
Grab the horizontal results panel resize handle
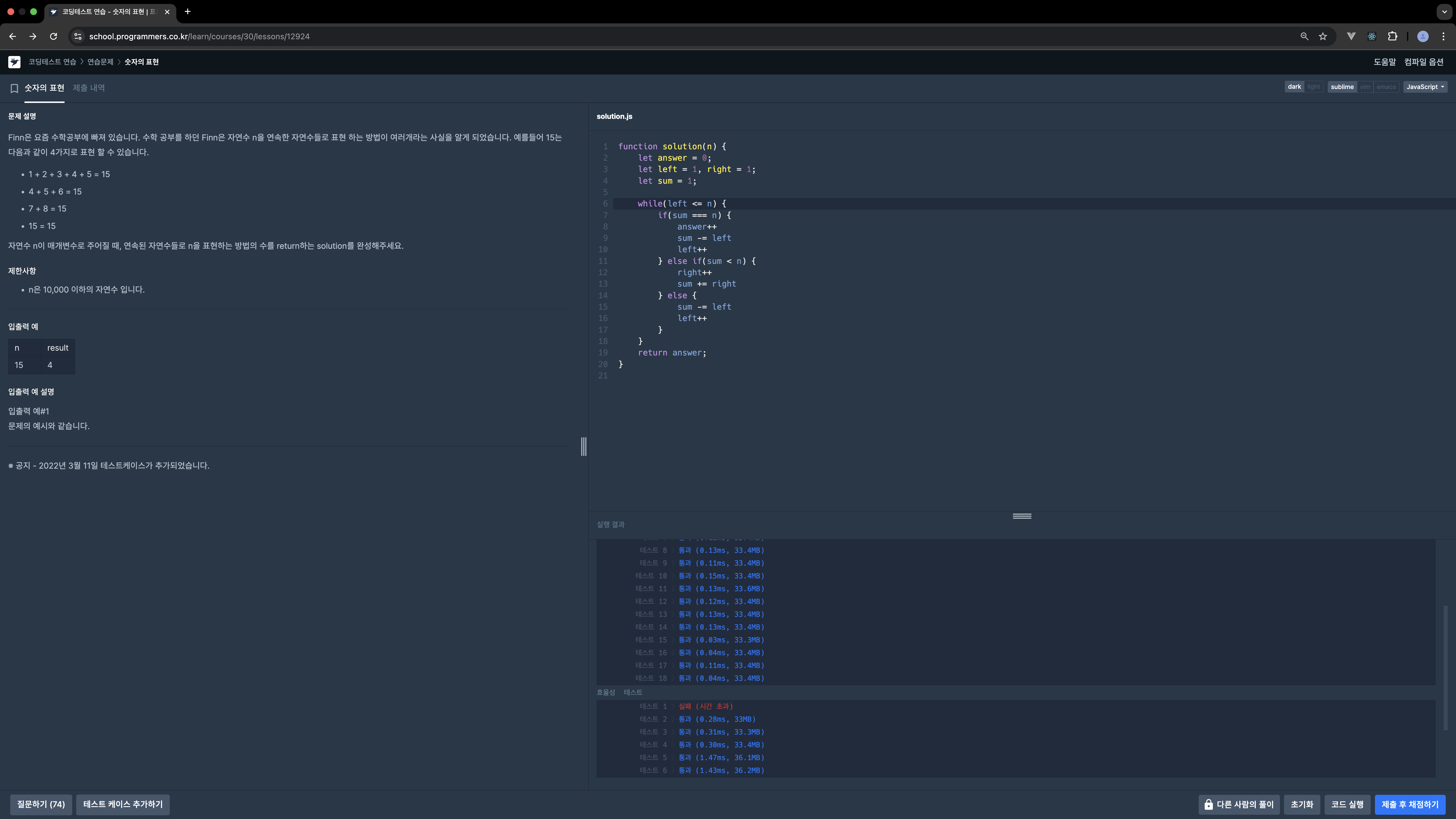[x=1021, y=516]
